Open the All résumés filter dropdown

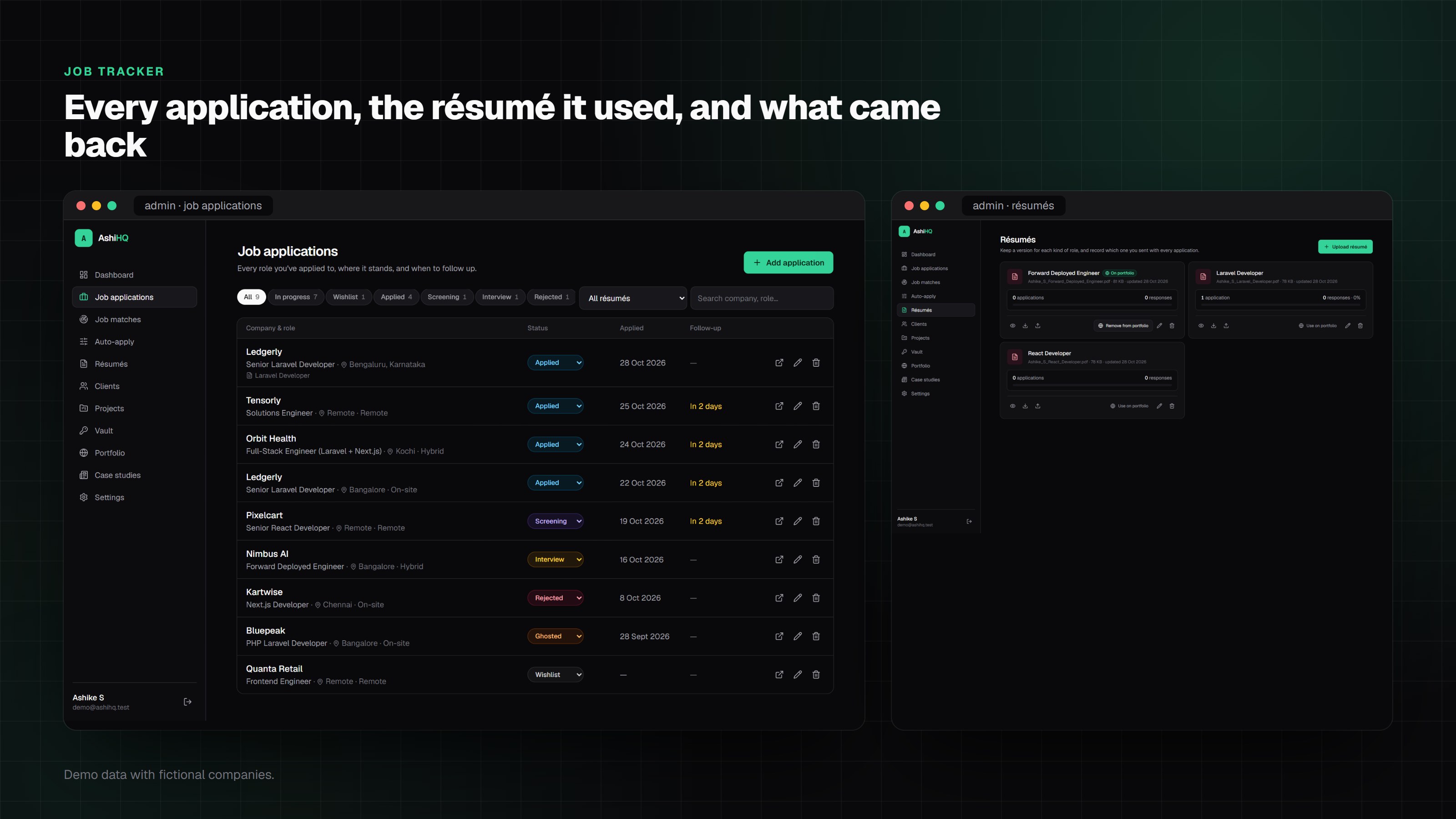tap(633, 298)
